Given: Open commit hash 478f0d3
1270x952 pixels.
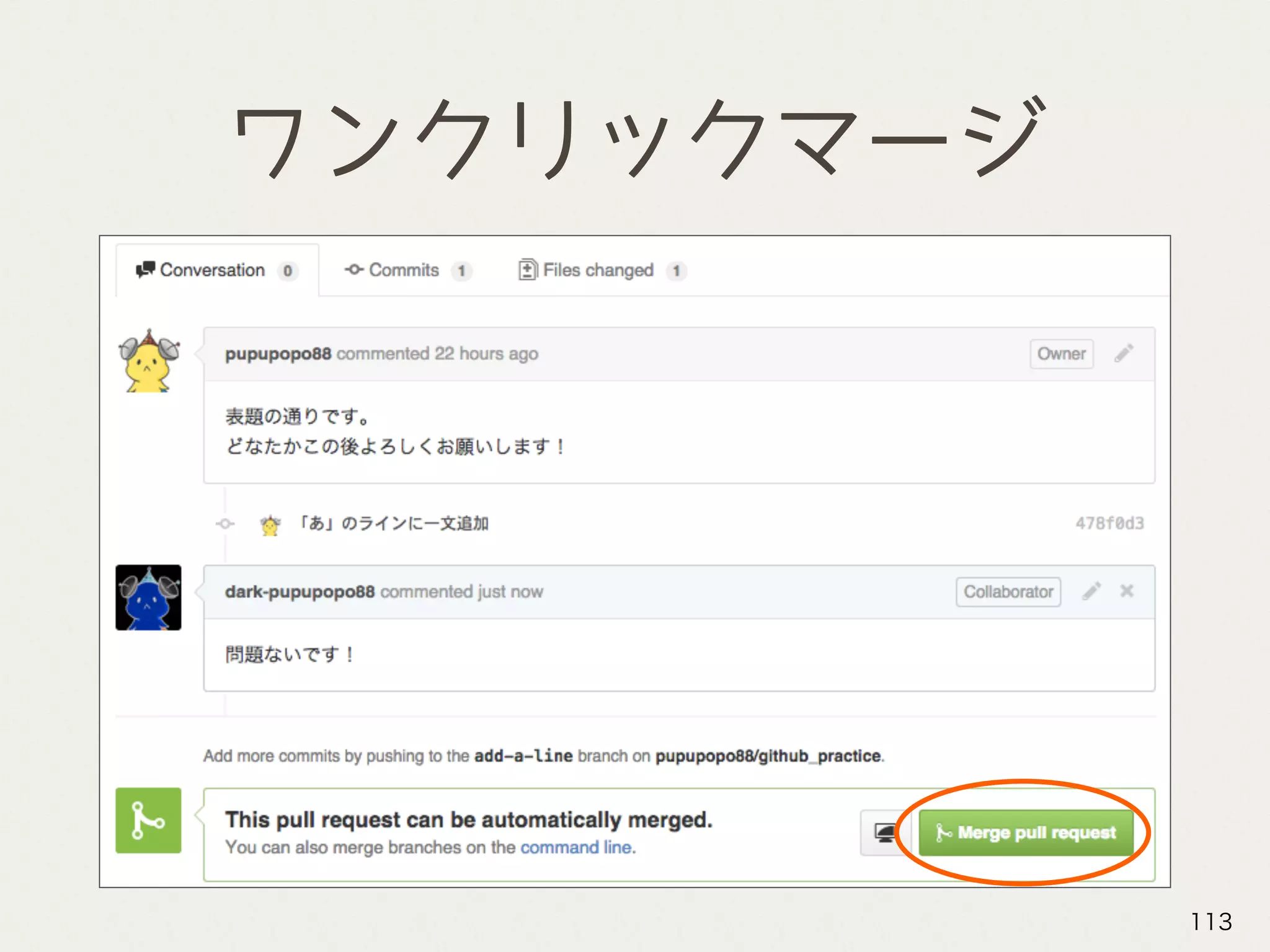Looking at the screenshot, I should point(1109,524).
